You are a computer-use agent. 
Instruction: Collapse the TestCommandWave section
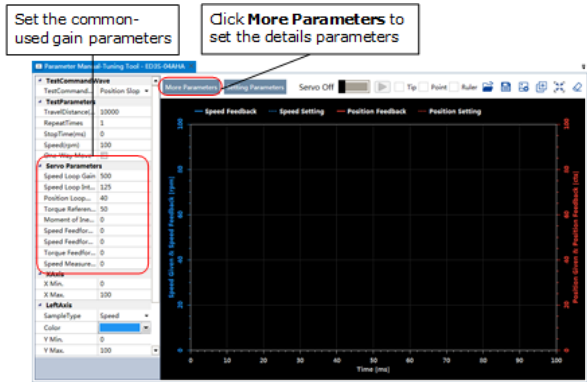click(x=40, y=81)
